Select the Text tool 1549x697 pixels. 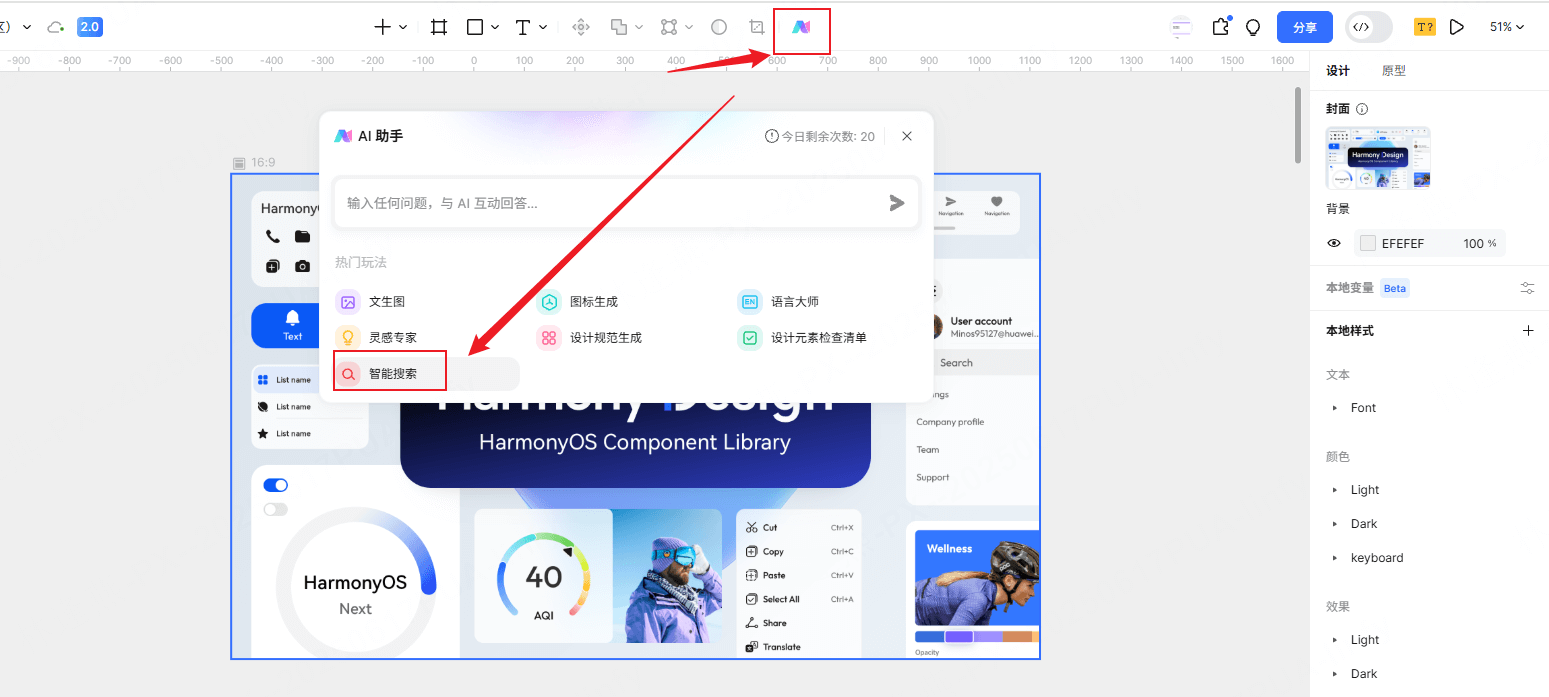(x=522, y=28)
